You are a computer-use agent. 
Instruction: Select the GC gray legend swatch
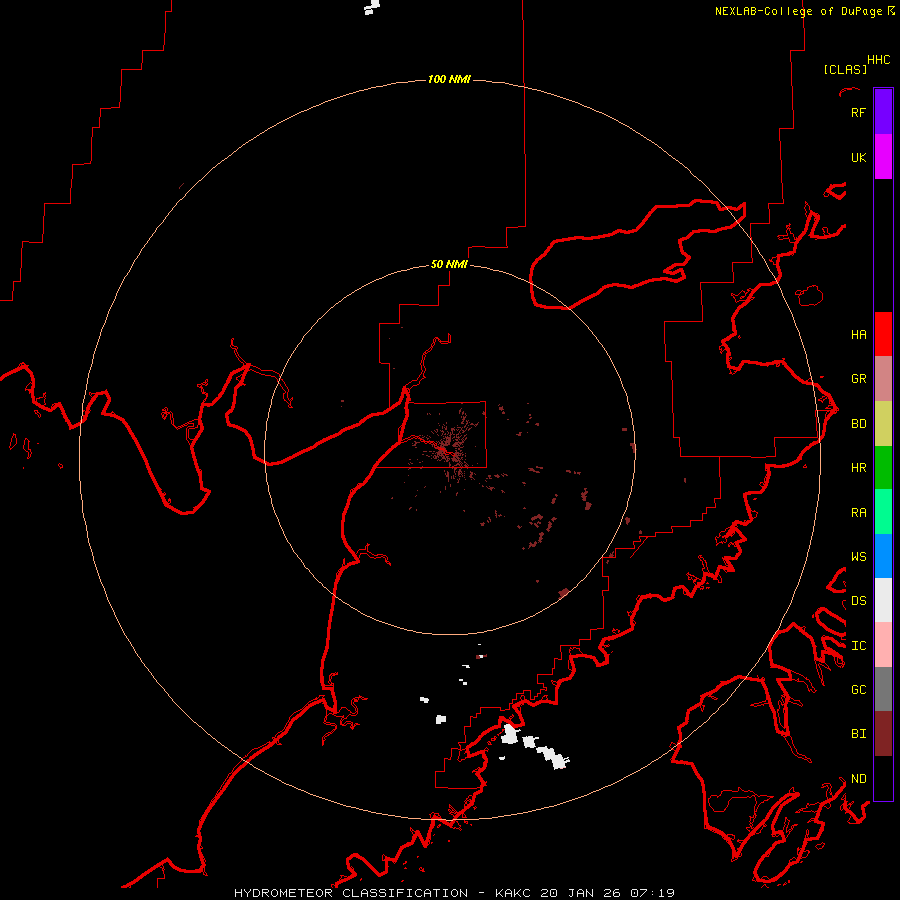coord(883,689)
